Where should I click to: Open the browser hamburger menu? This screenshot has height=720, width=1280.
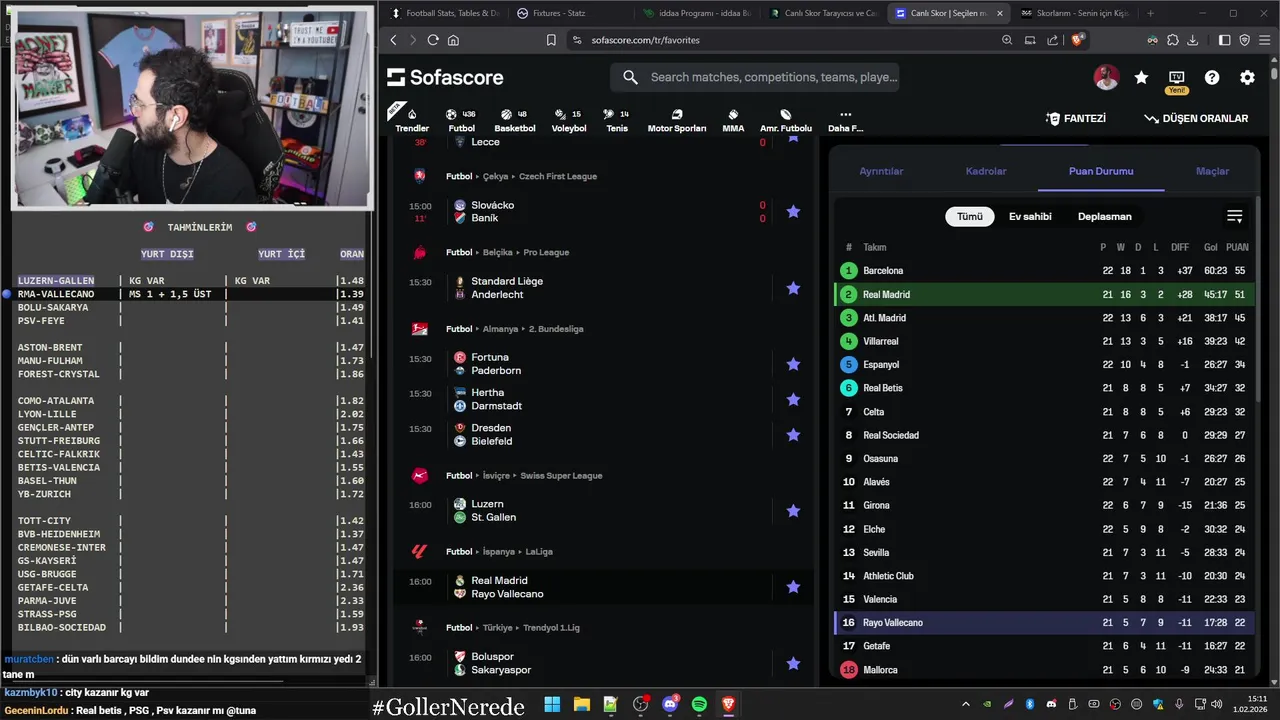1264,40
